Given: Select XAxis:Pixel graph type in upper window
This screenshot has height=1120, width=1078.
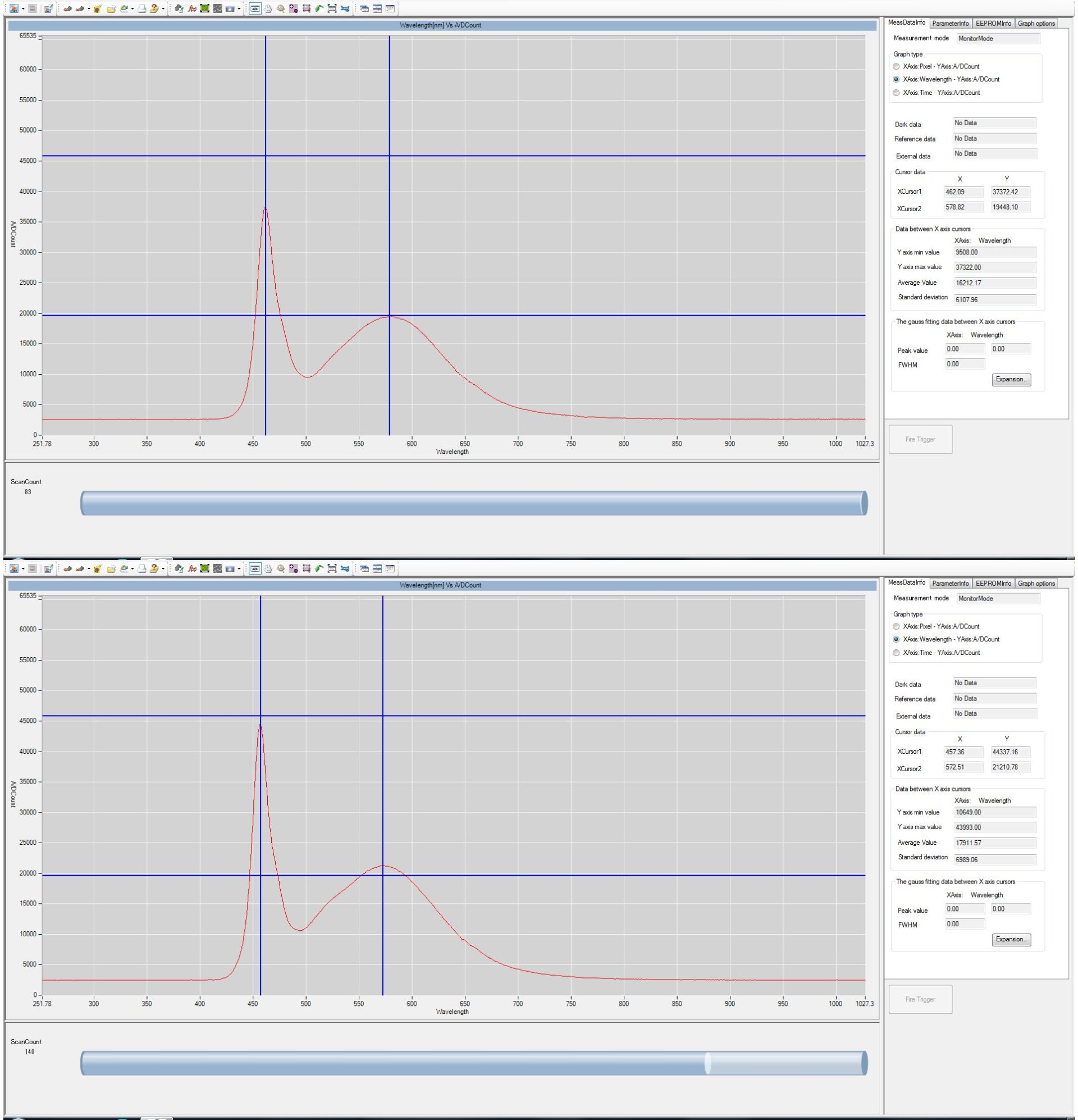Looking at the screenshot, I should (896, 66).
